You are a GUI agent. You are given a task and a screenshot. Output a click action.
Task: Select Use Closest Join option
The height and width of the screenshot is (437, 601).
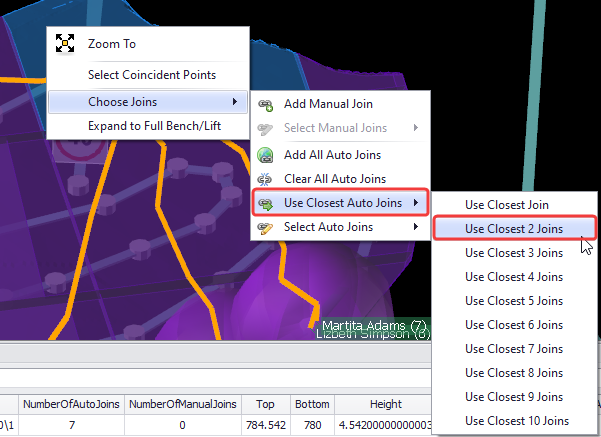click(x=507, y=205)
